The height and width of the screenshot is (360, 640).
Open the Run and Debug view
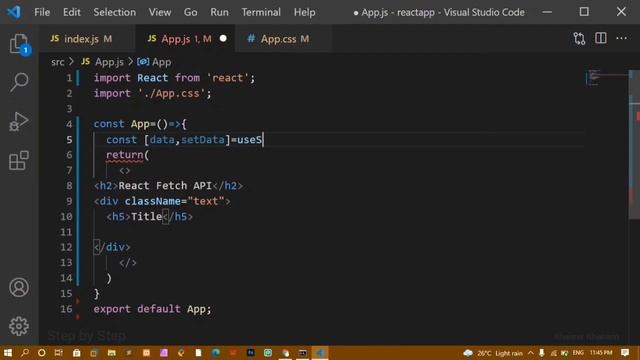coord(19,122)
